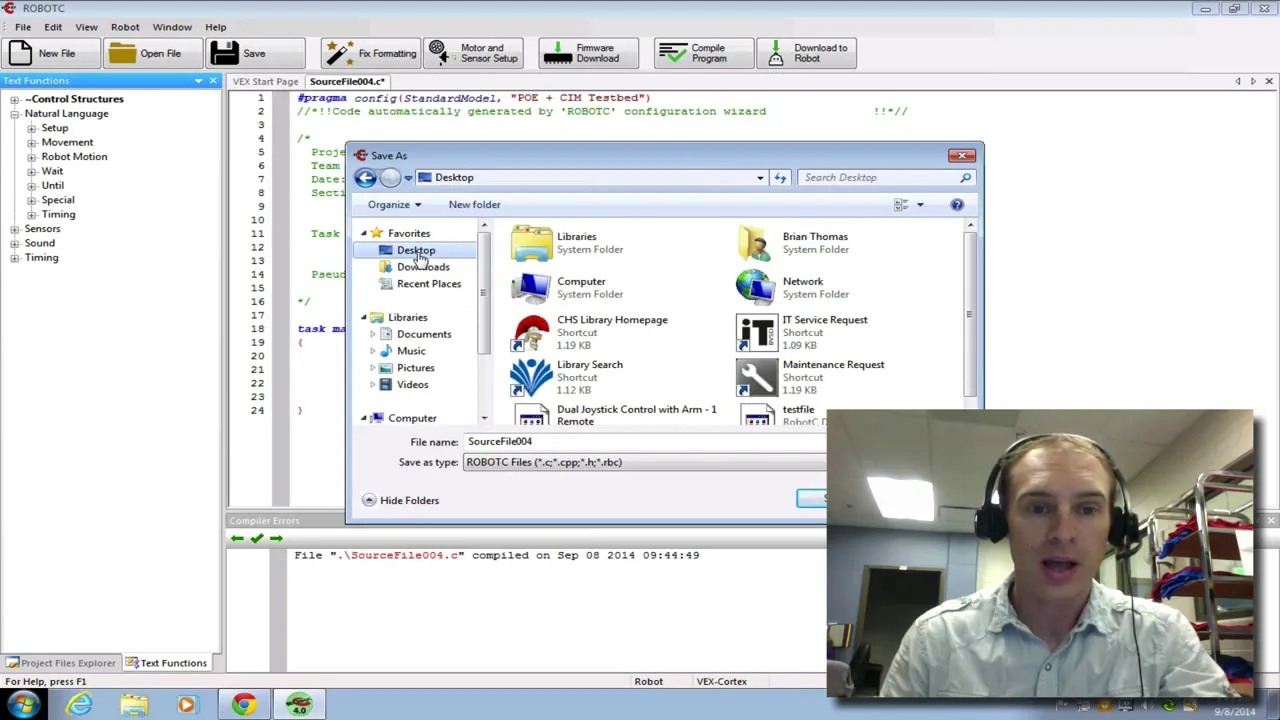
Task: Open Google Chrome from the taskbar
Action: pyautogui.click(x=243, y=705)
